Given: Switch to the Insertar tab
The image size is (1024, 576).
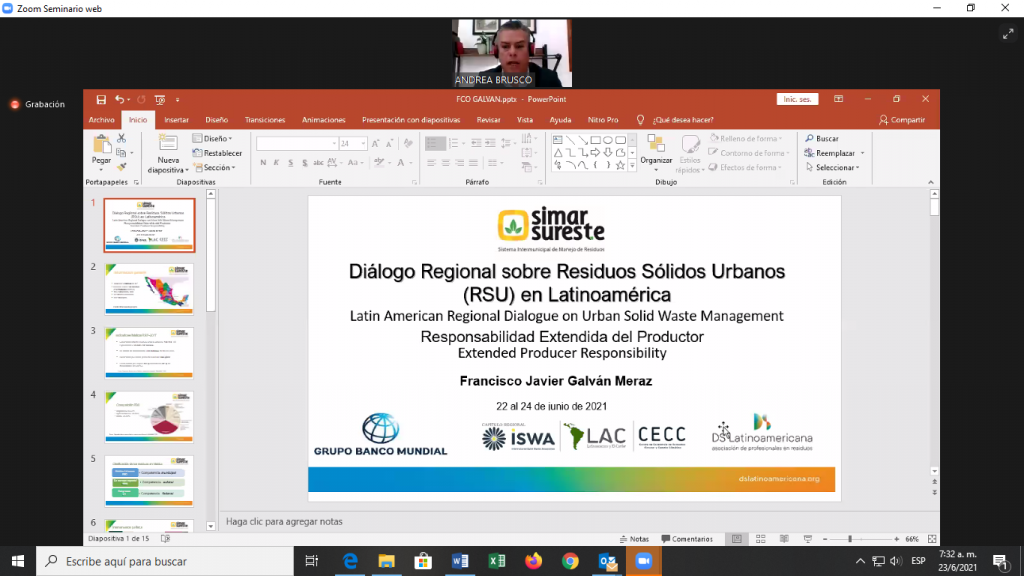Looking at the screenshot, I should 176,120.
